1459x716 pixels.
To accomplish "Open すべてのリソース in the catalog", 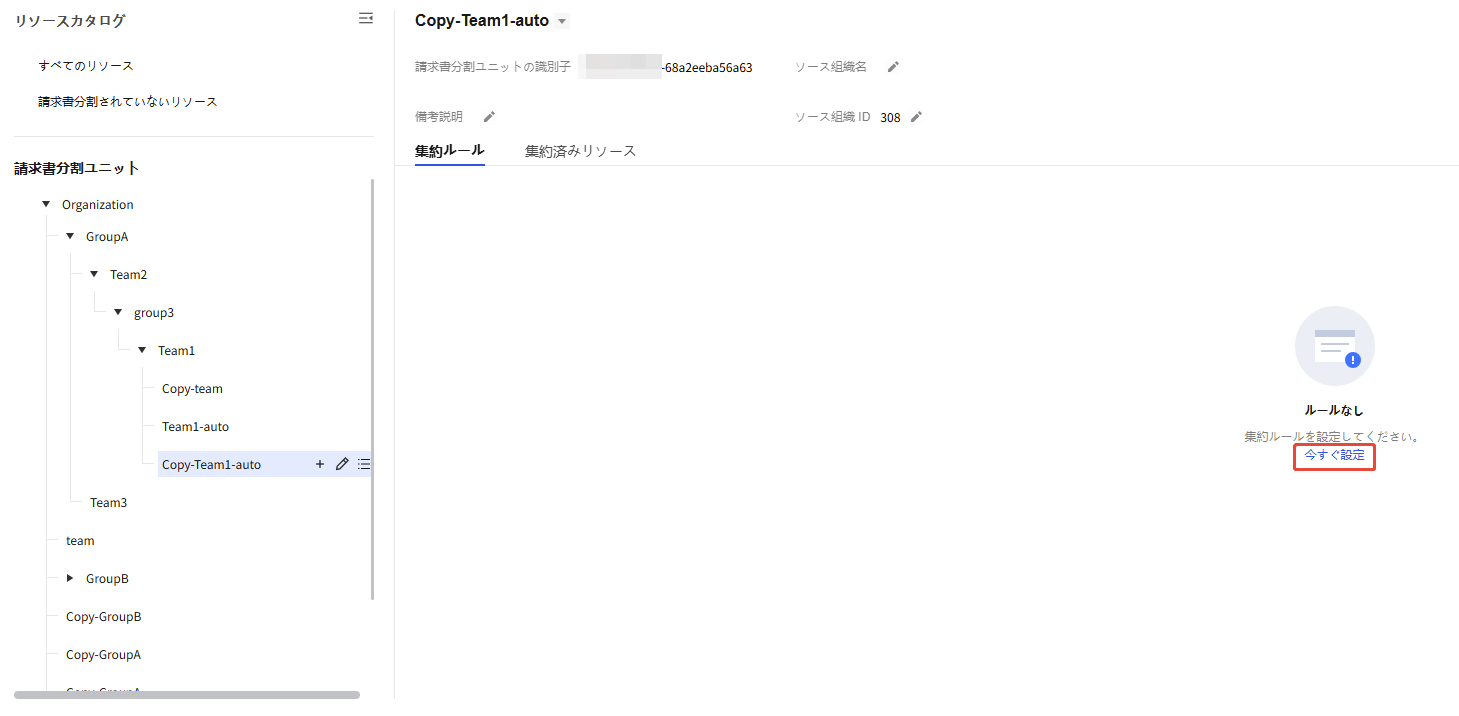I will pos(86,66).
